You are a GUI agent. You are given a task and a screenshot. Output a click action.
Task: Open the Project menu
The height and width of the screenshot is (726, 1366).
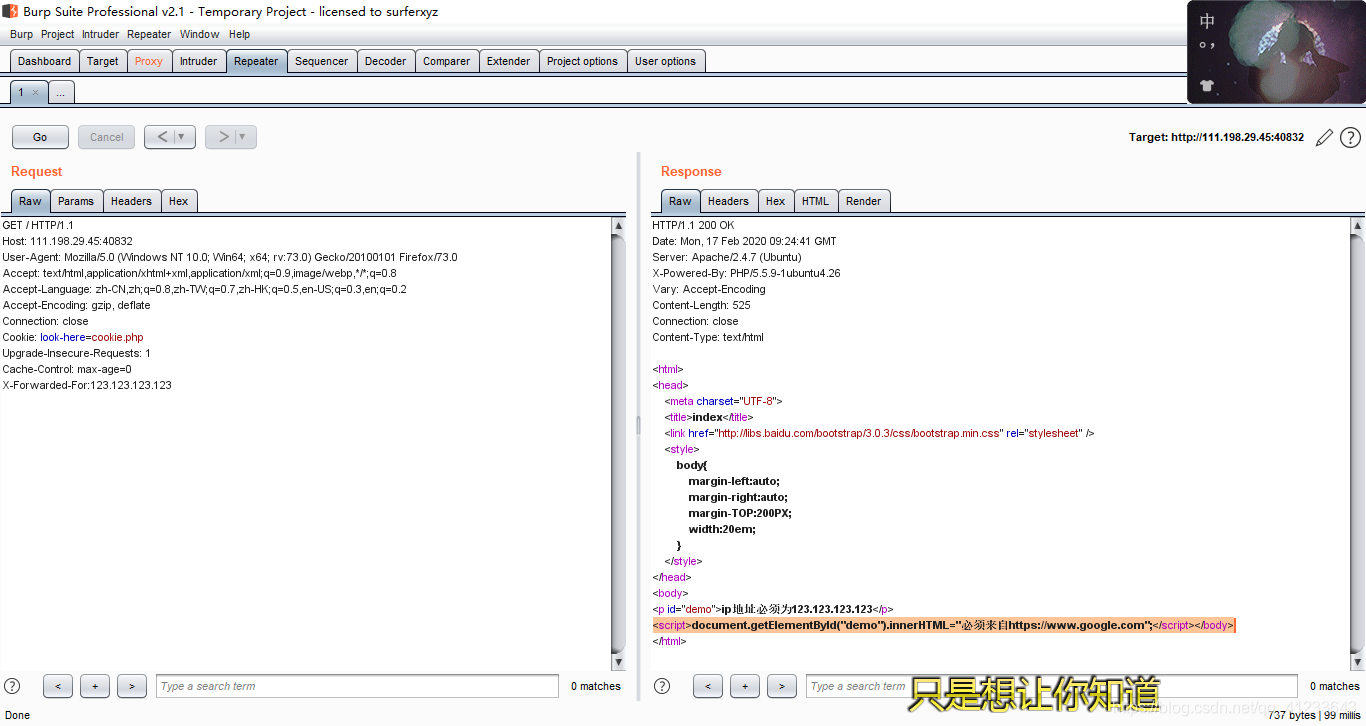click(57, 34)
